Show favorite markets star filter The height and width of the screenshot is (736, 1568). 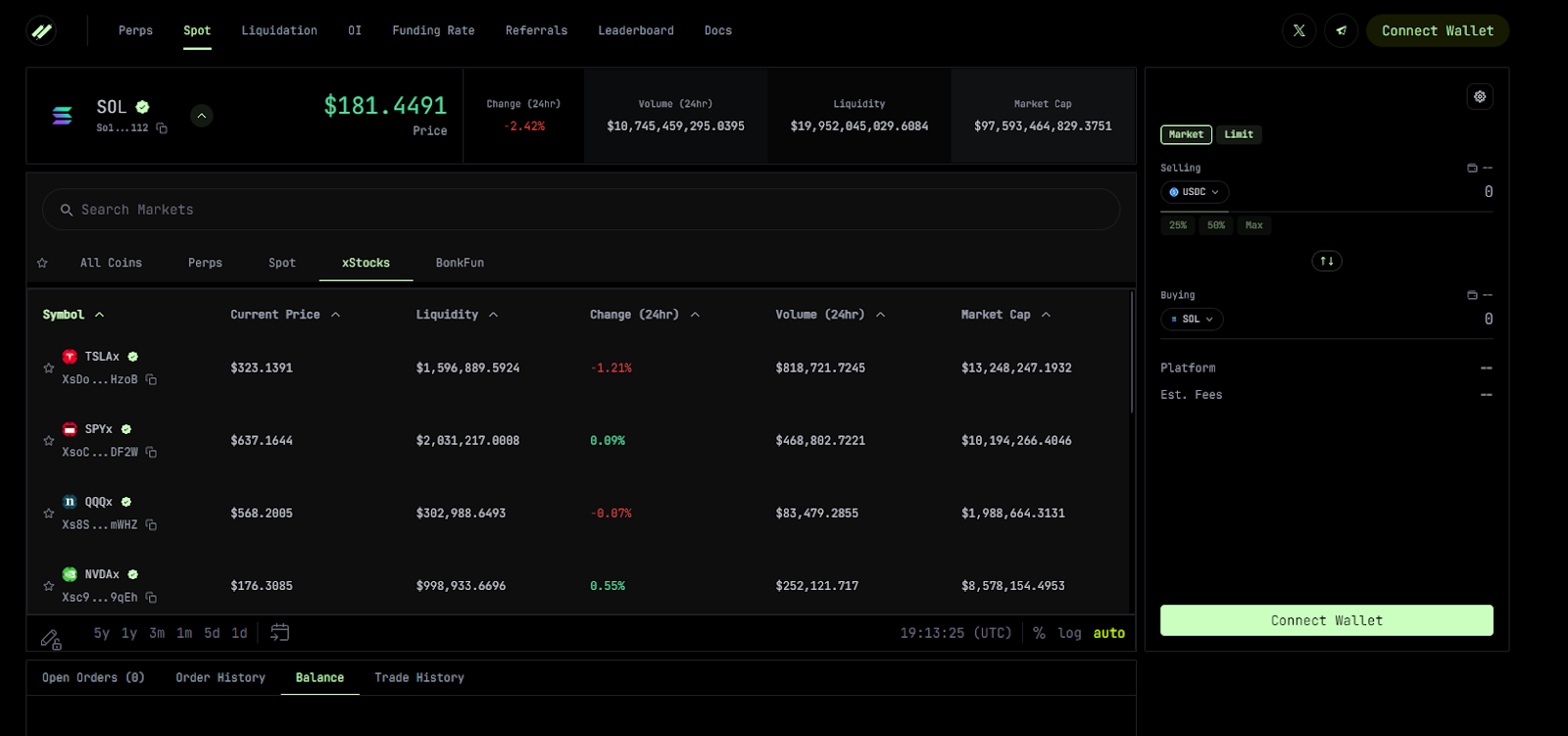(42, 263)
